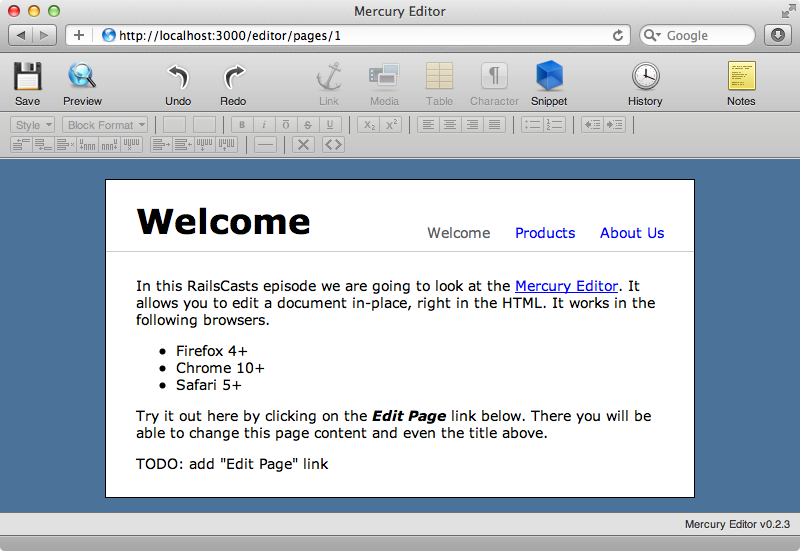Insert table row after current row
This screenshot has height=551, width=800.
tap(43, 145)
